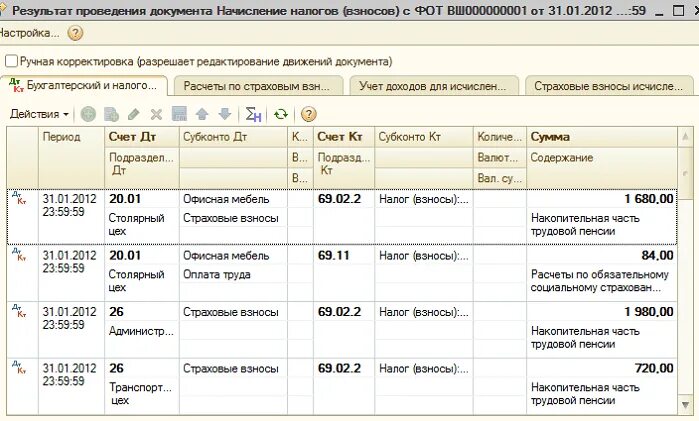Image resolution: width=699 pixels, height=421 pixels.
Task: Click Офисная мебель in 84,00 row
Action: (x=234, y=255)
